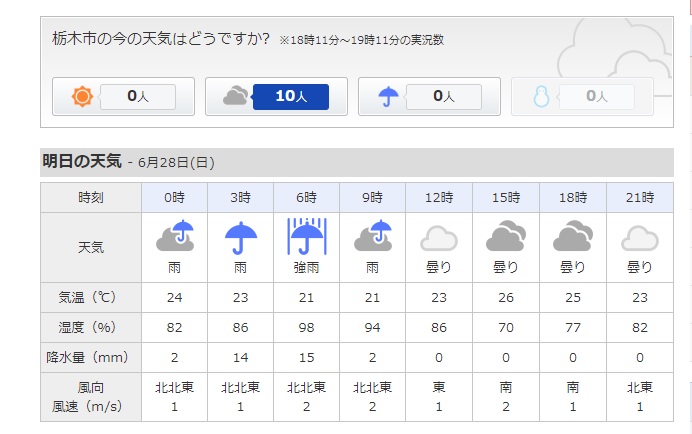Image resolution: width=692 pixels, height=434 pixels.
Task: Click the 12時 cloudy weather icon
Action: click(439, 237)
